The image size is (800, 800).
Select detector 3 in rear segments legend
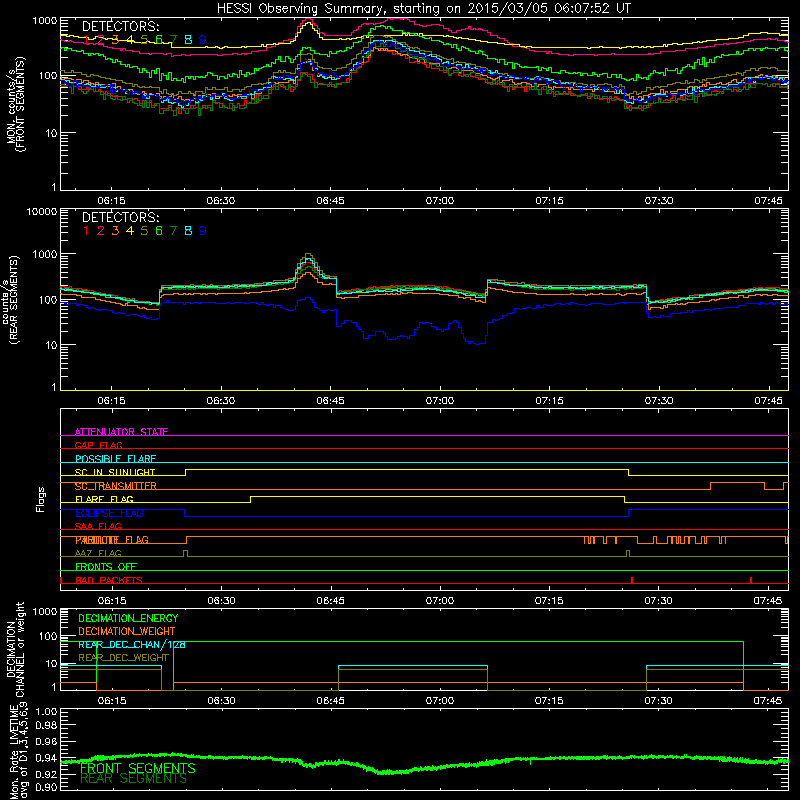click(x=115, y=231)
